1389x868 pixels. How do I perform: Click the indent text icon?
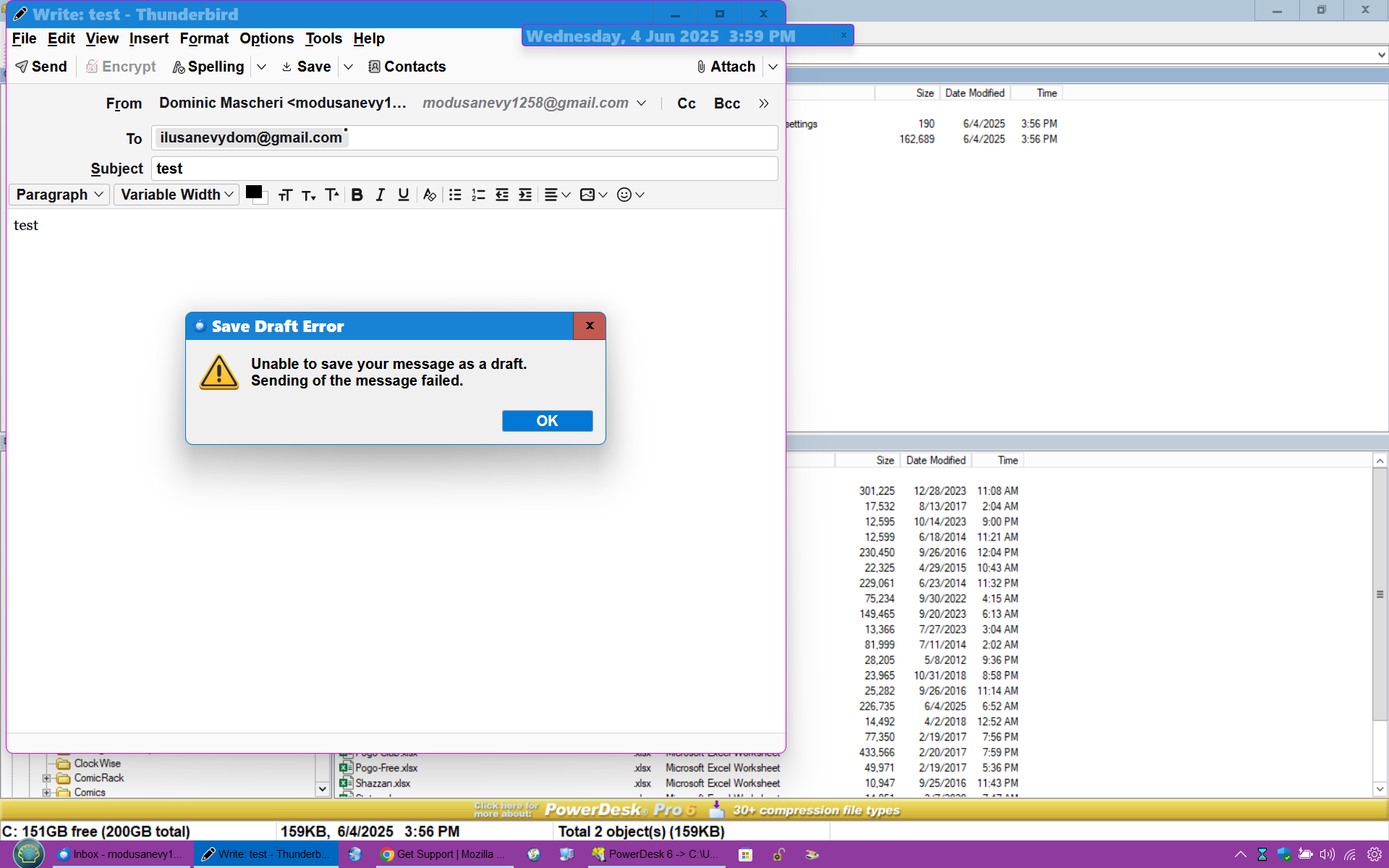(x=525, y=195)
